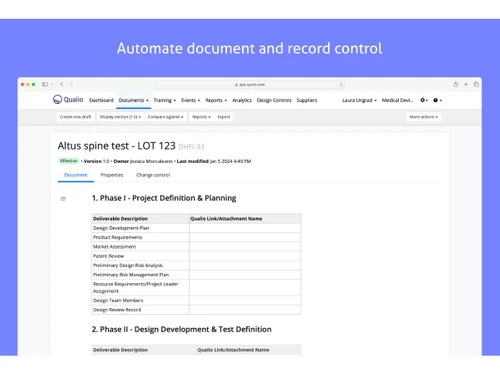
Task: Click Preliminary Design Risk Analysis row
Action: click(196, 265)
